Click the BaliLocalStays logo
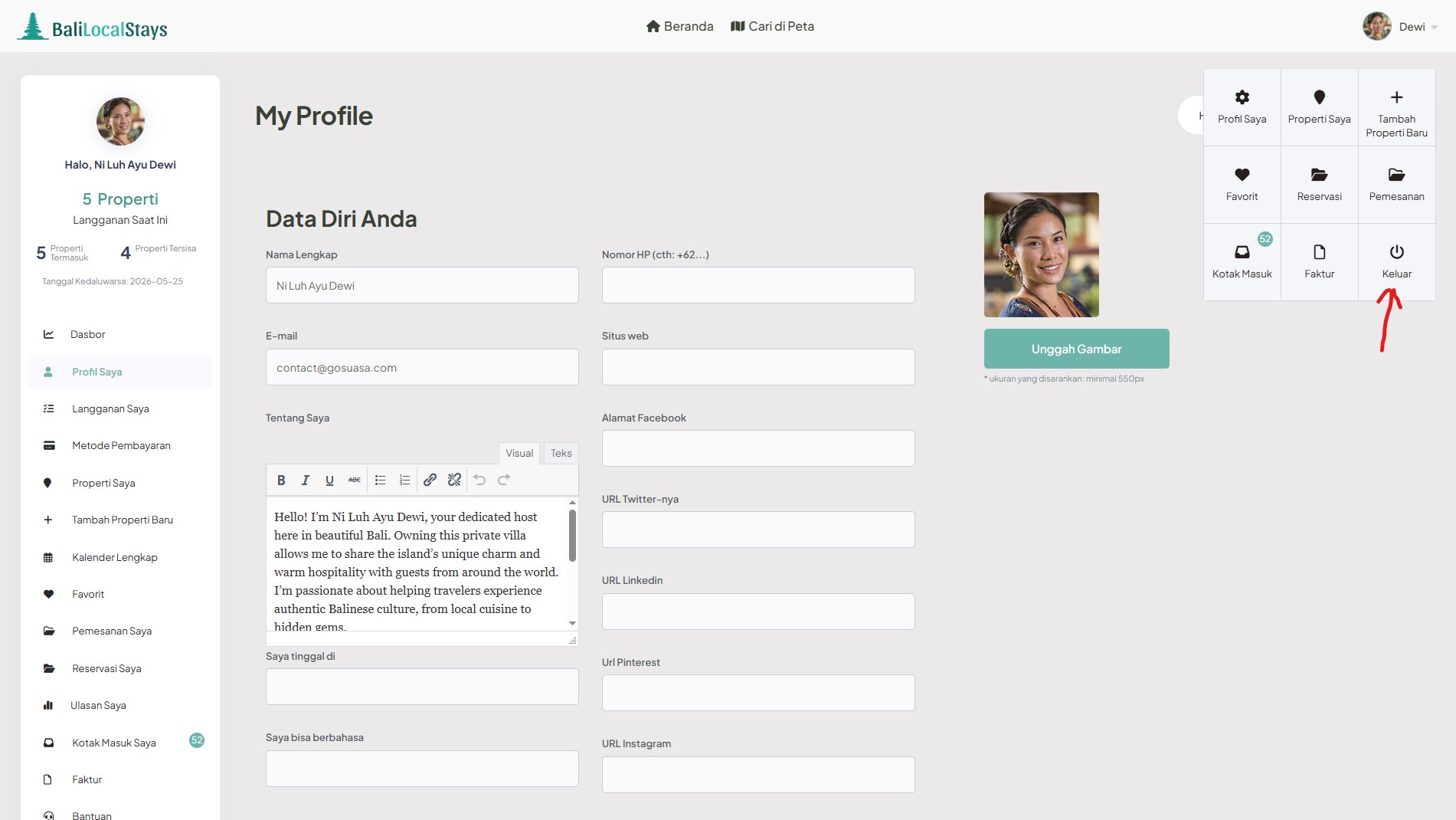 point(92,27)
